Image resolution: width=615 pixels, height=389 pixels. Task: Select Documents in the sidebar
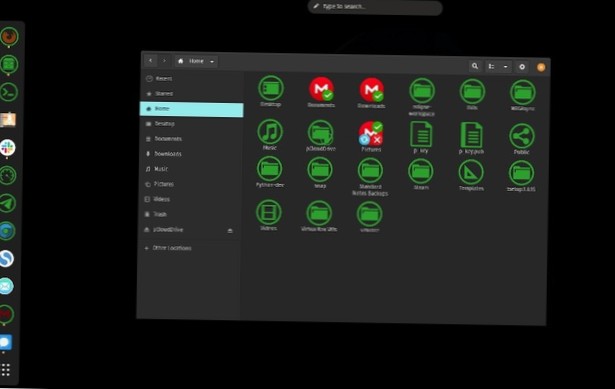tap(191, 139)
